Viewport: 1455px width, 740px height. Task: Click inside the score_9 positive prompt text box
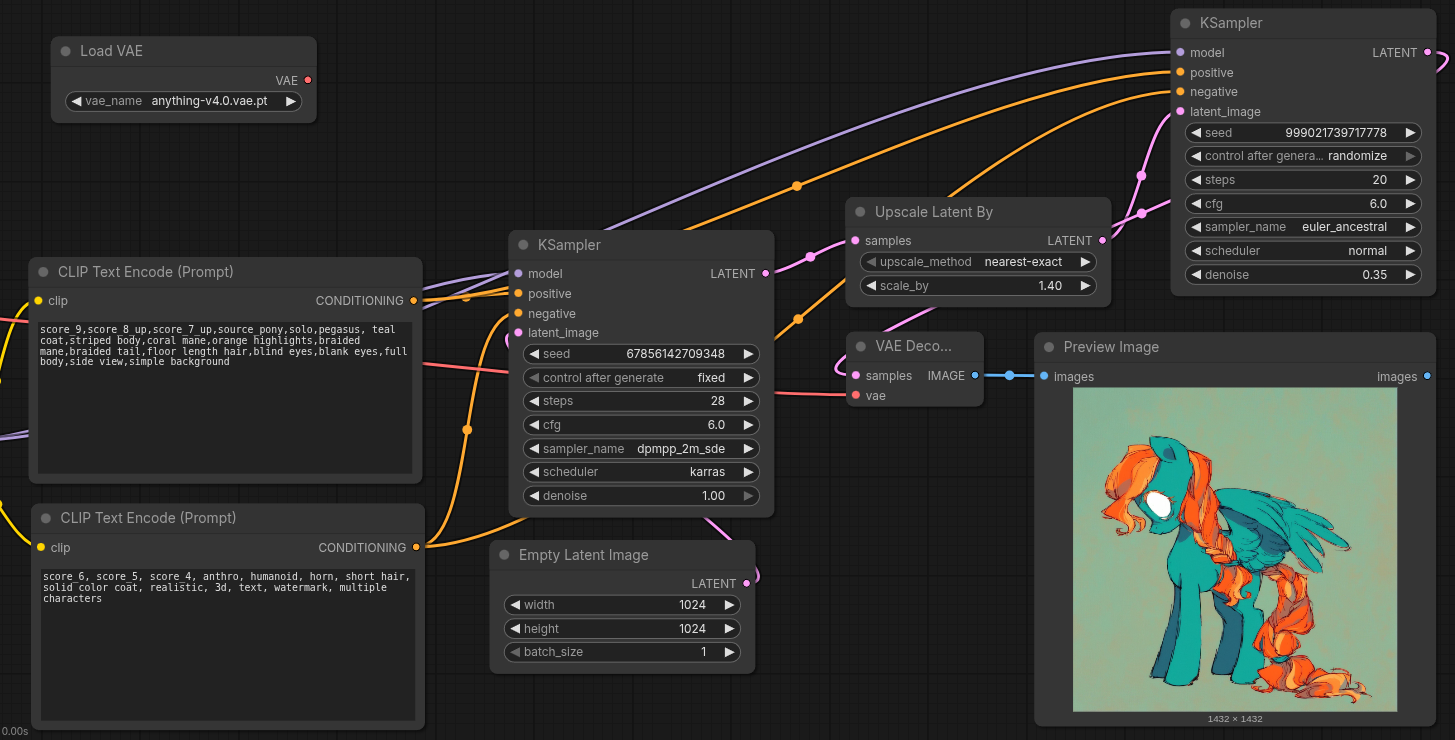[x=225, y=397]
